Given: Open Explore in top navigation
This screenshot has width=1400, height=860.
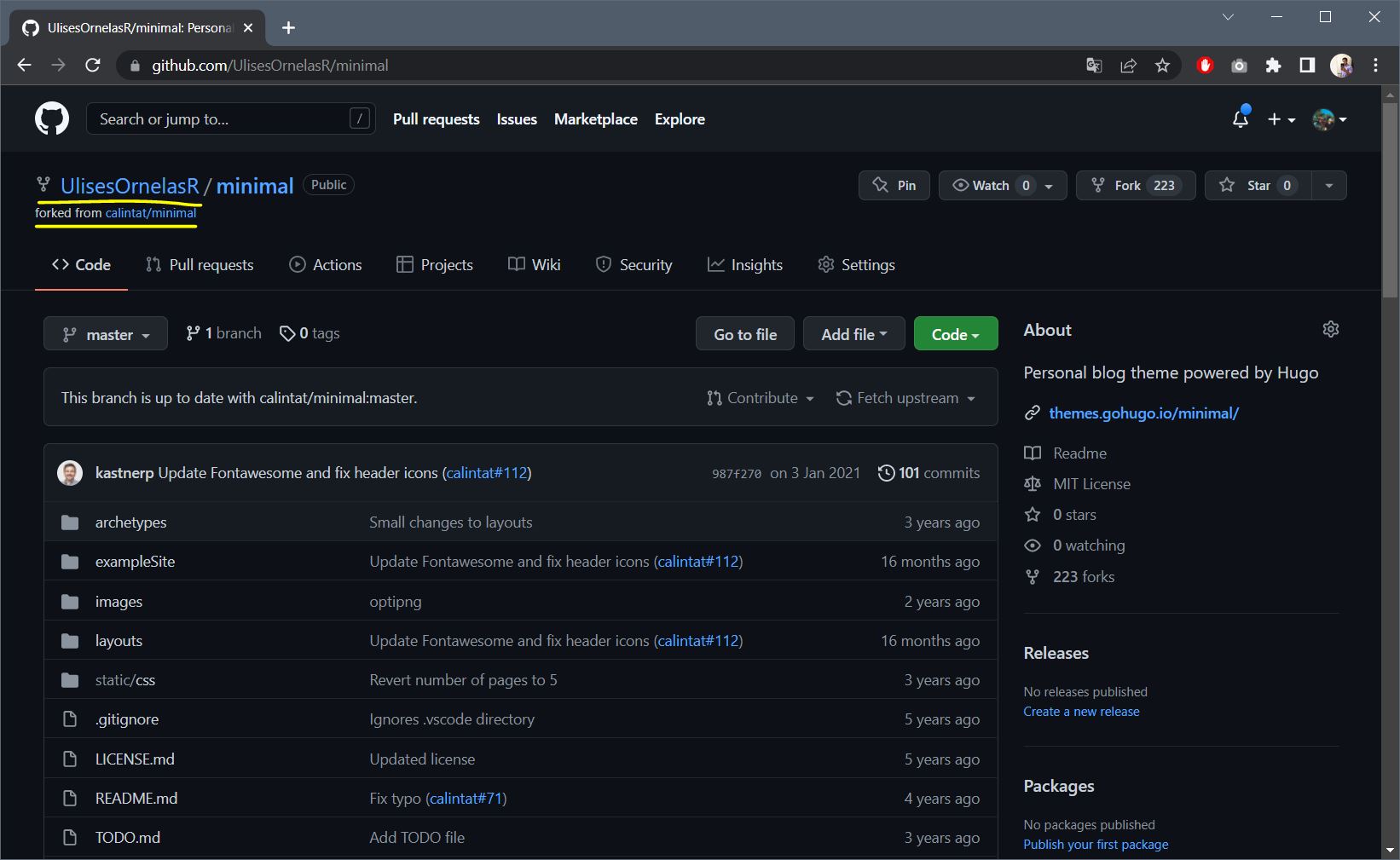Looking at the screenshot, I should [680, 119].
